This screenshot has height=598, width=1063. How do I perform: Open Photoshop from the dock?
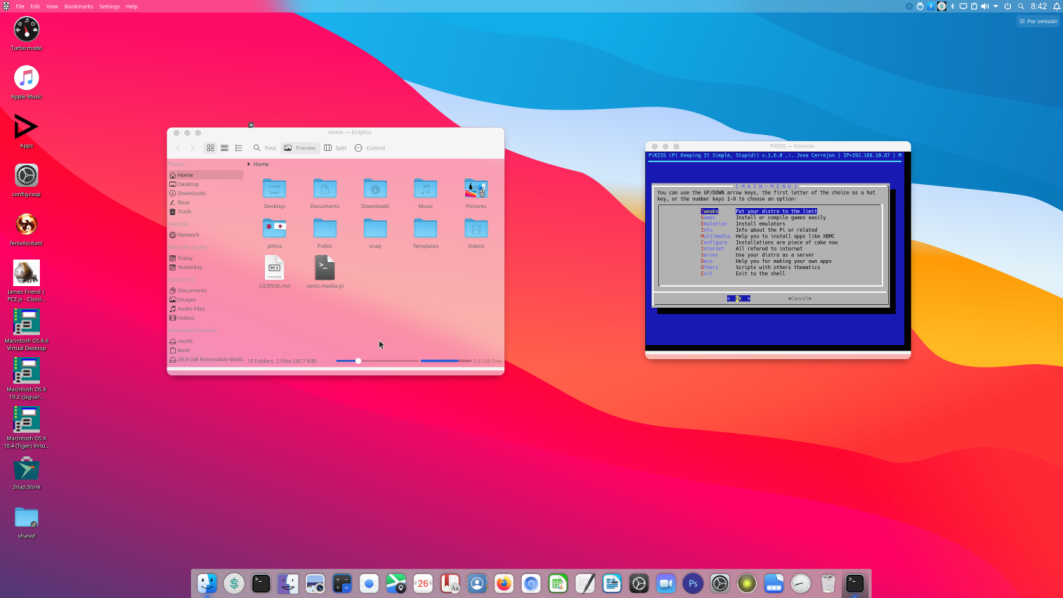(692, 583)
